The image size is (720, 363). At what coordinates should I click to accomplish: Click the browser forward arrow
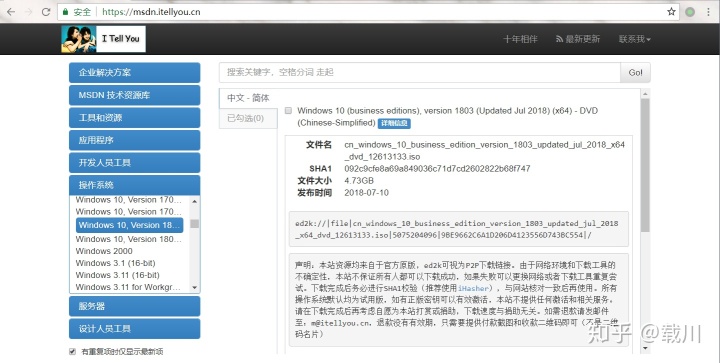point(28,12)
